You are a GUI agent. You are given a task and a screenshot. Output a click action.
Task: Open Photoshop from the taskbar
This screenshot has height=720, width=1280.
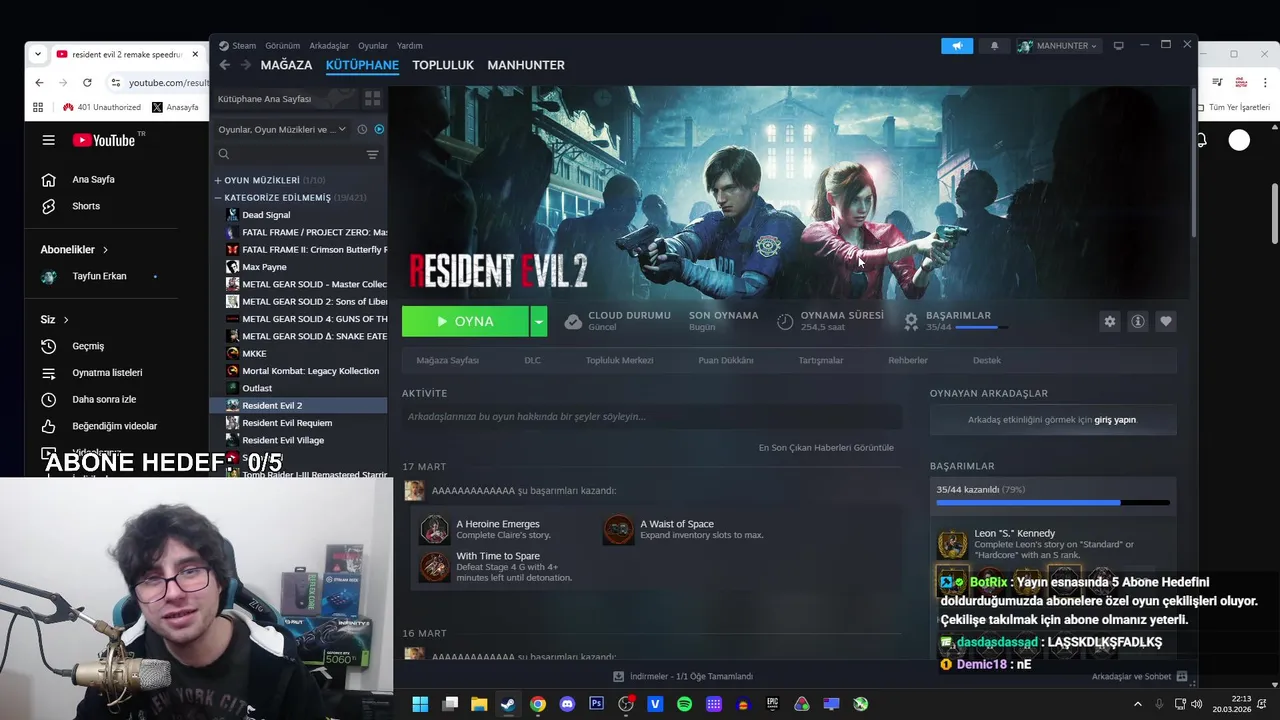click(x=597, y=704)
